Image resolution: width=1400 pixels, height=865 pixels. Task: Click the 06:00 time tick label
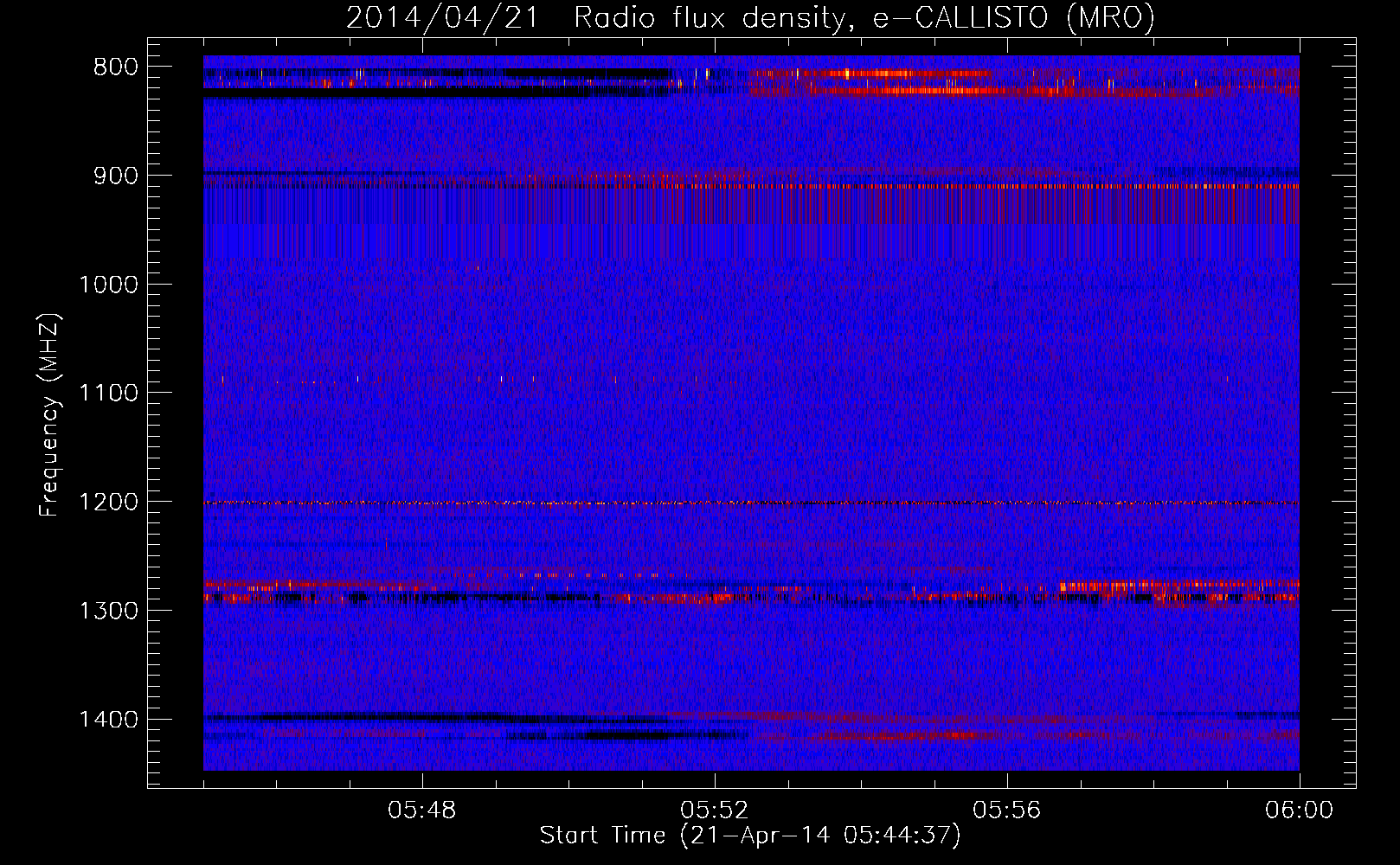pyautogui.click(x=1300, y=811)
